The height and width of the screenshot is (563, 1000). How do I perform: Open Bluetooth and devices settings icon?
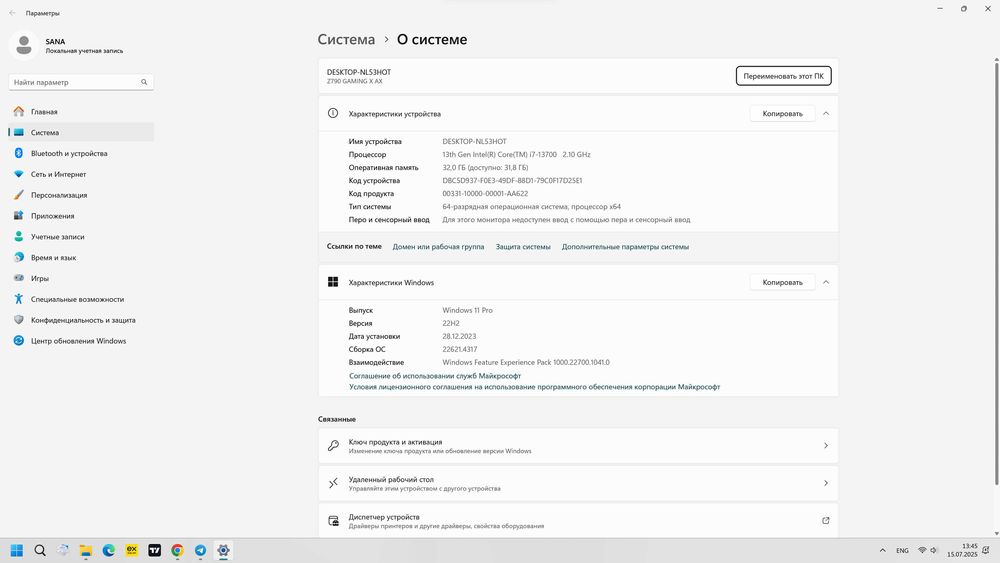pos(18,153)
